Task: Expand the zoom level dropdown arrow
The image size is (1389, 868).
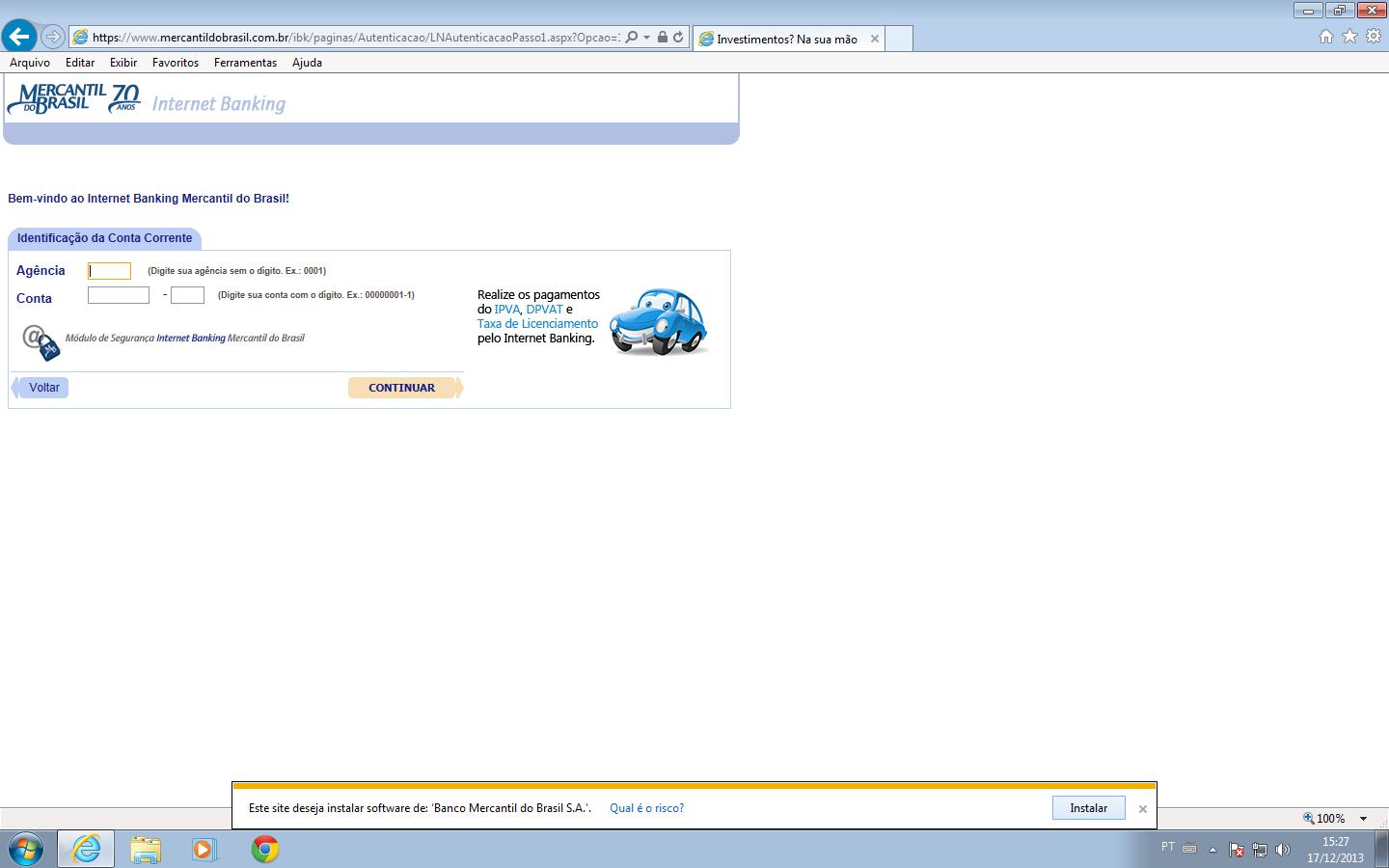Action: click(1363, 819)
